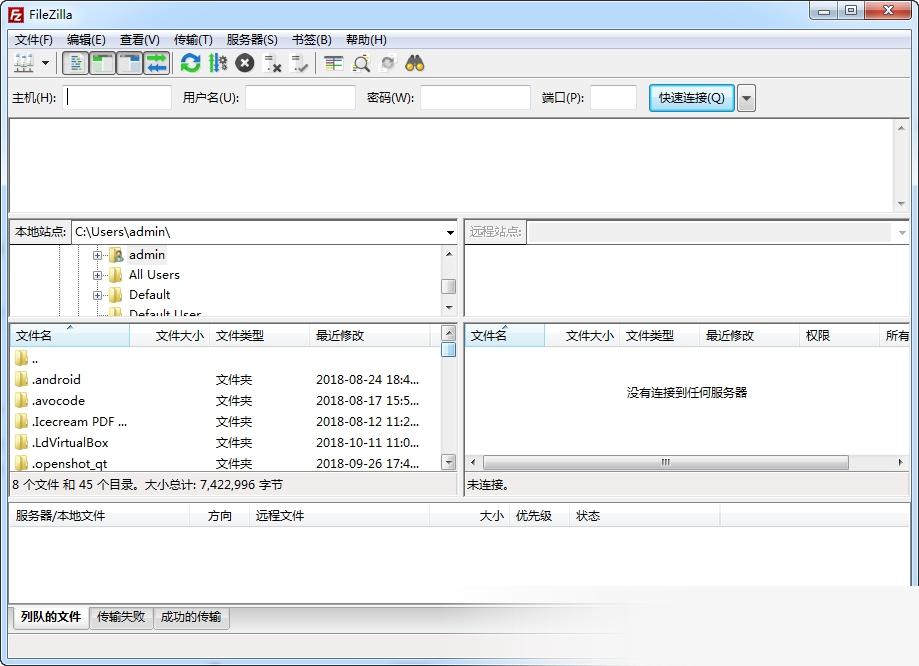Open the quick connect history dropdown arrow
This screenshot has height=666, width=919.
(746, 98)
